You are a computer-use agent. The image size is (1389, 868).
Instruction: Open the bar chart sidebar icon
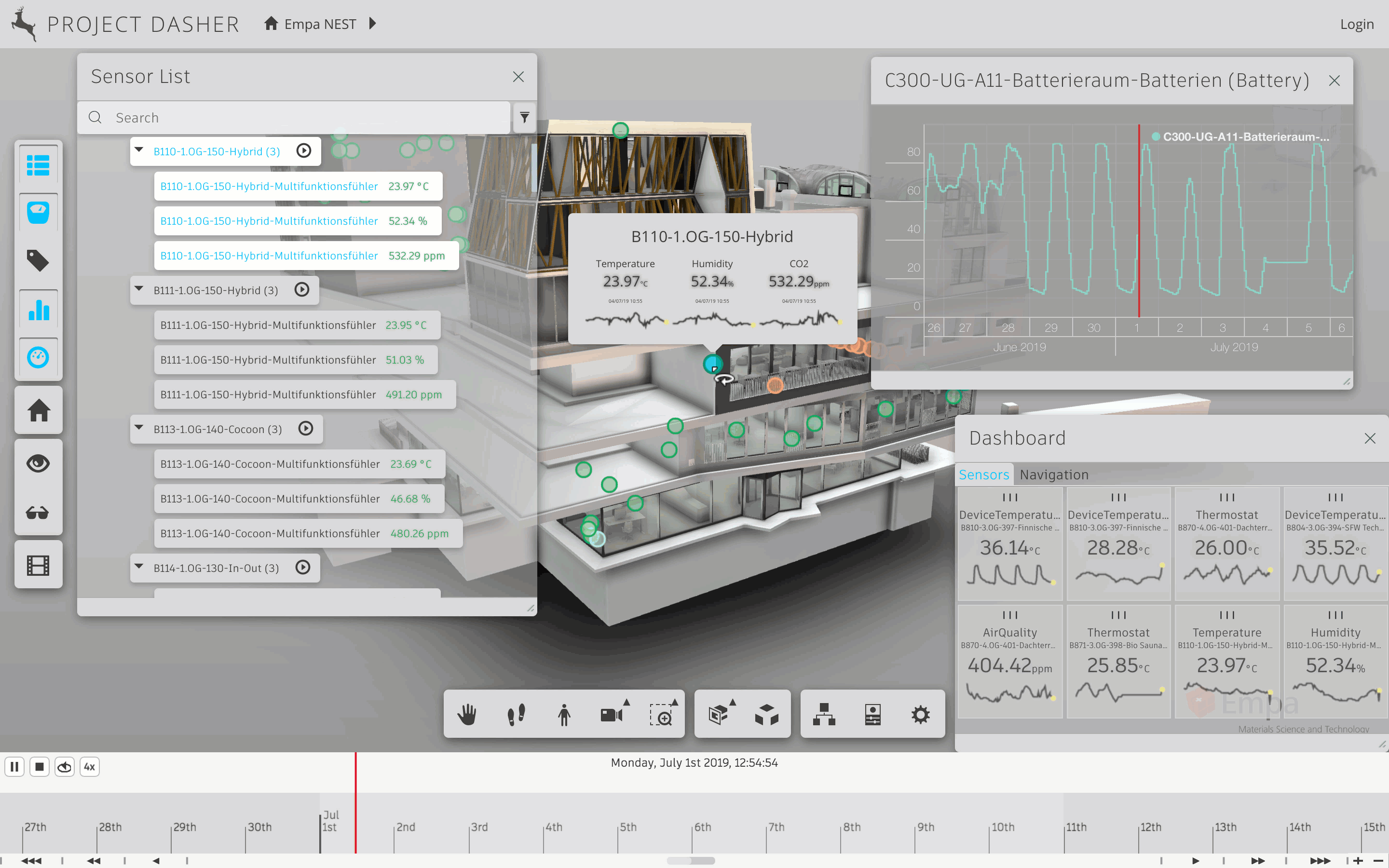(x=38, y=310)
